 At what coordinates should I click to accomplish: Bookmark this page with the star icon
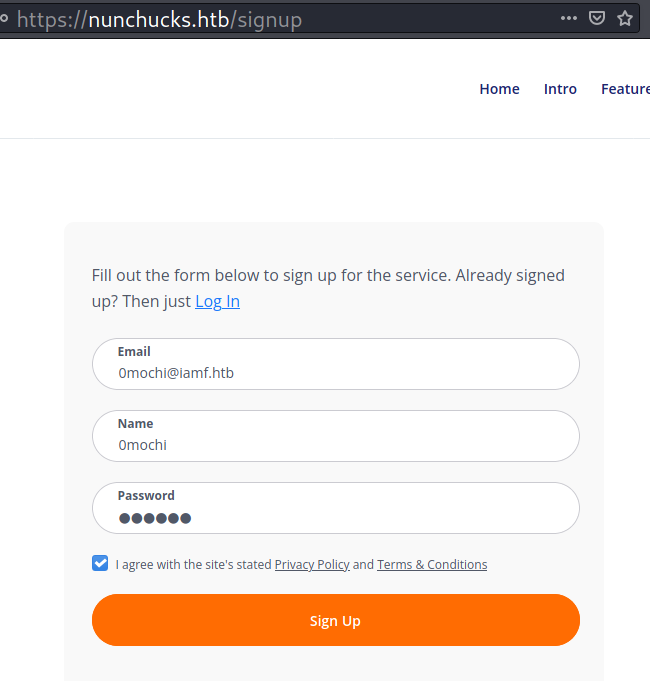[x=625, y=18]
